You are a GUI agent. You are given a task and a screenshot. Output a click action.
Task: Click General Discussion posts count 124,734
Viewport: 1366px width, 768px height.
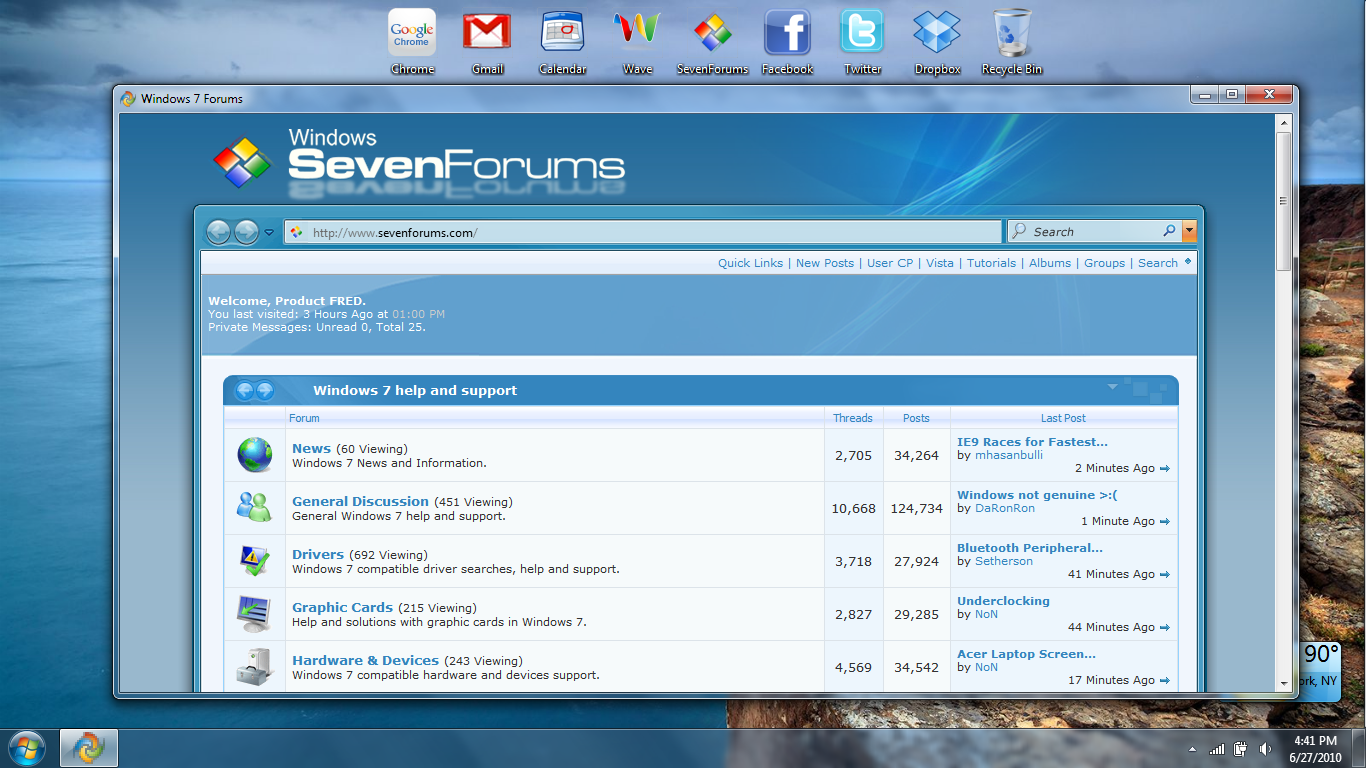click(x=916, y=508)
